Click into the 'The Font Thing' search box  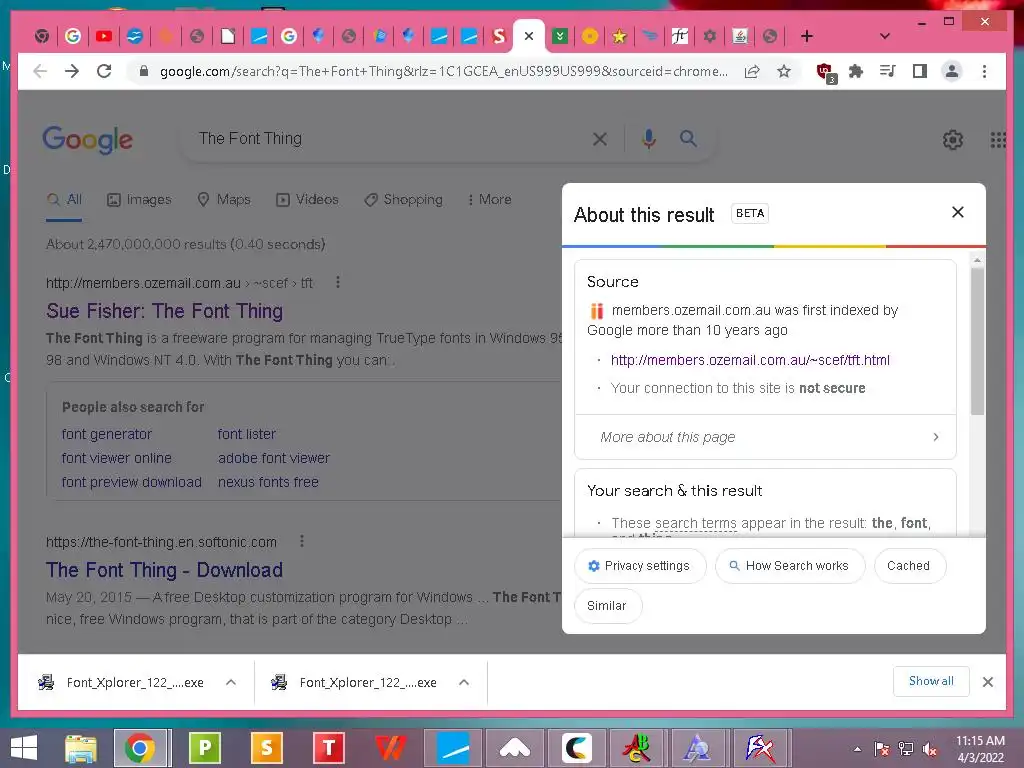tap(385, 138)
